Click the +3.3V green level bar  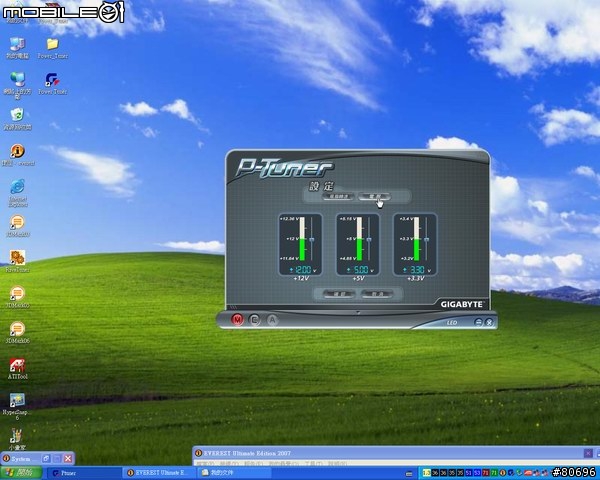click(416, 249)
